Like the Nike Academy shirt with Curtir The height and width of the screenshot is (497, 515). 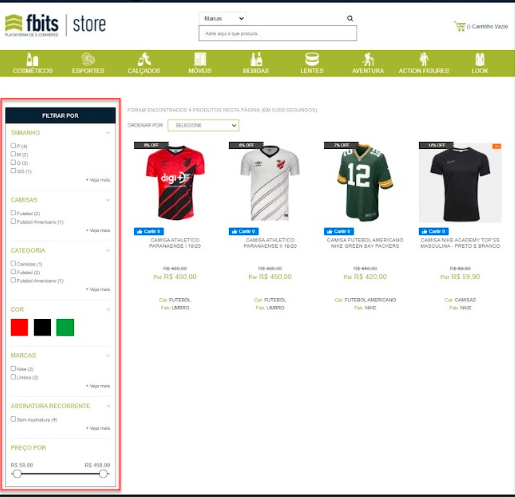point(434,231)
